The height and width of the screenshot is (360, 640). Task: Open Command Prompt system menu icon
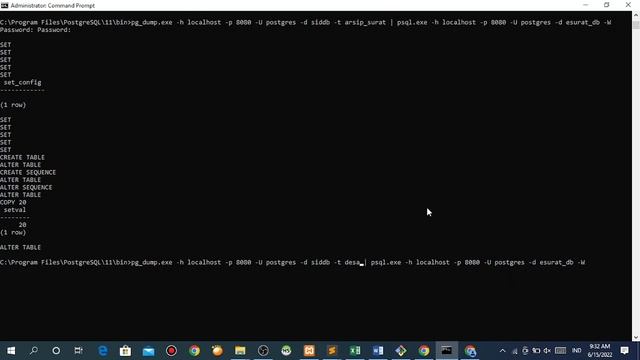[4, 5]
